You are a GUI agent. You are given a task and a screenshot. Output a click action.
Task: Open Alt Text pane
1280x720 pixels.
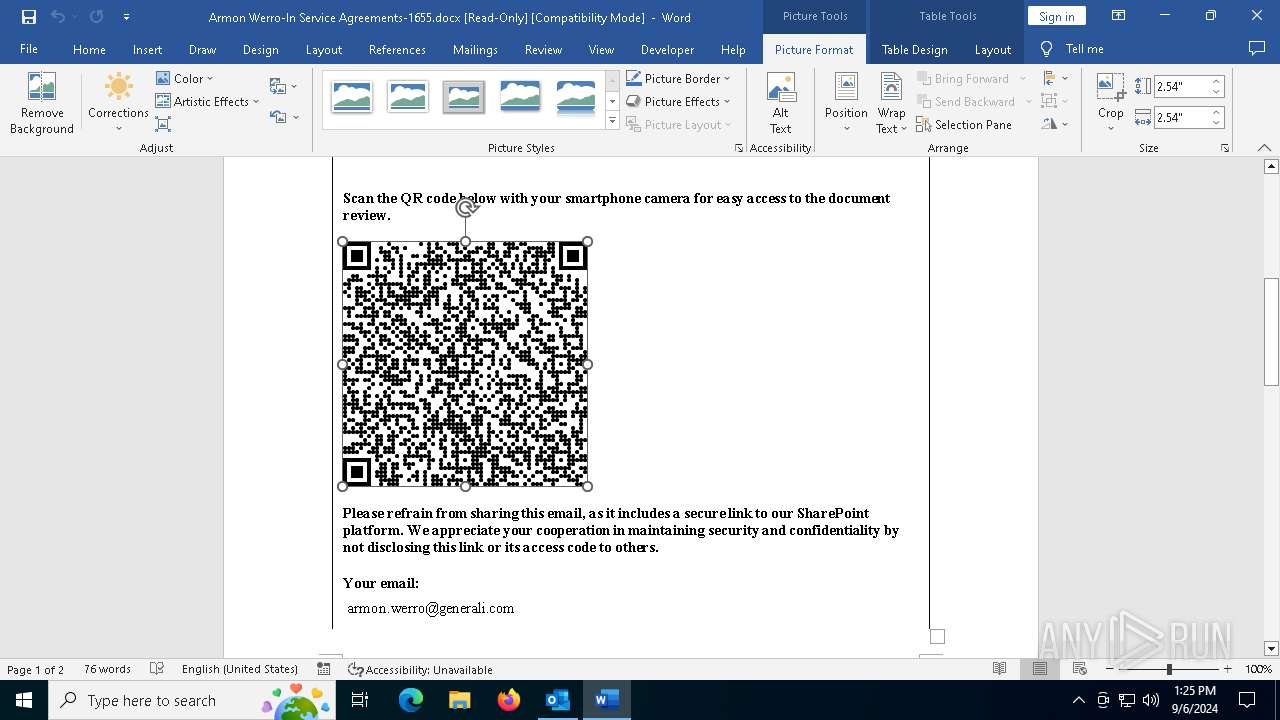click(781, 103)
